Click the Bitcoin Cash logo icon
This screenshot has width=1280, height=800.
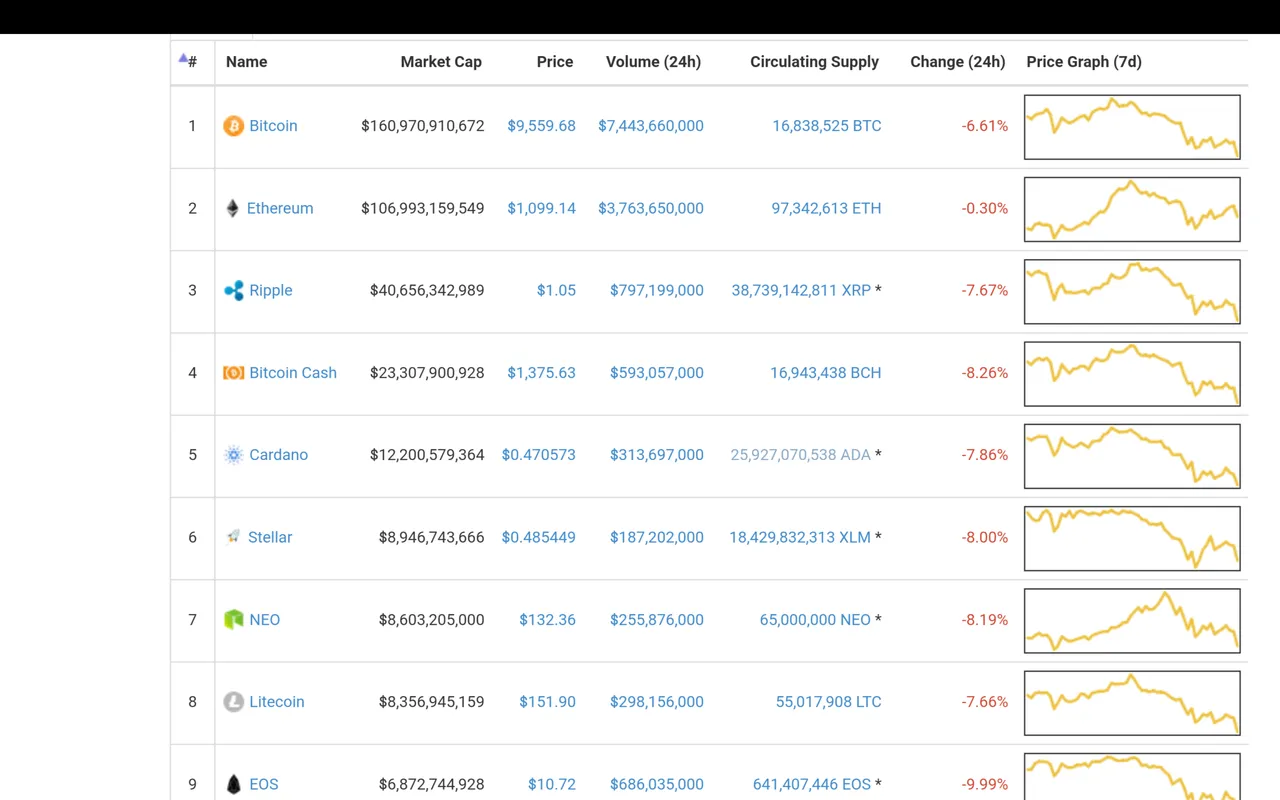click(x=233, y=373)
